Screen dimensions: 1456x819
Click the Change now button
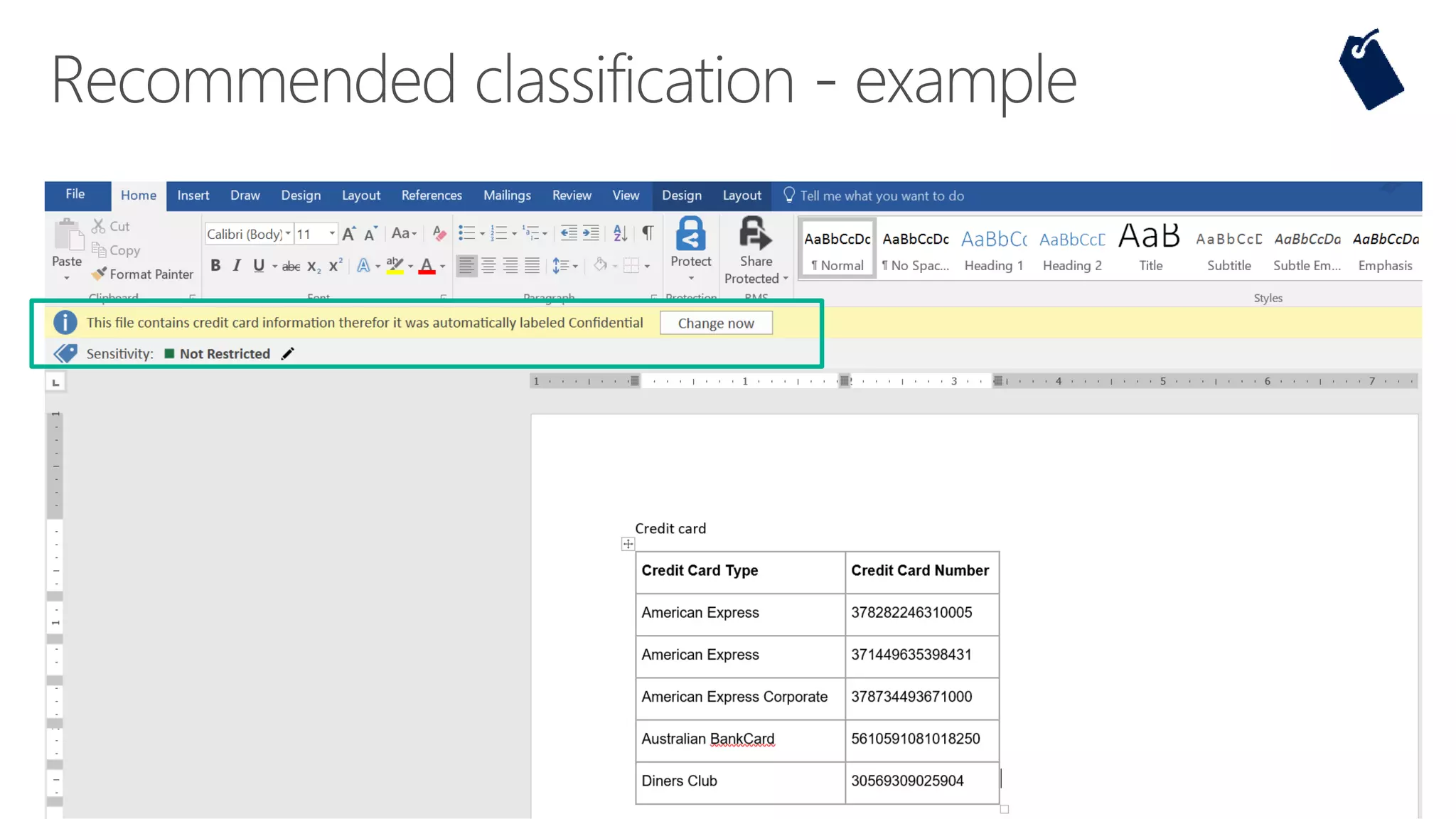[715, 323]
